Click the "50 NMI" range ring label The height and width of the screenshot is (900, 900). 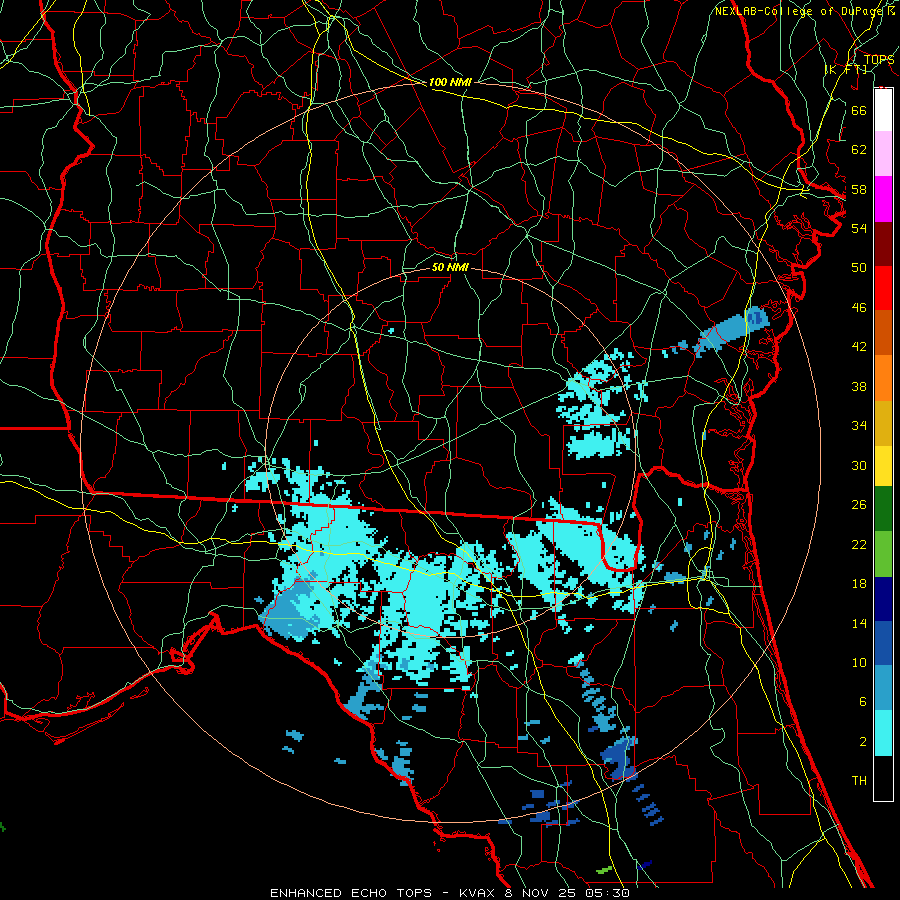(450, 267)
